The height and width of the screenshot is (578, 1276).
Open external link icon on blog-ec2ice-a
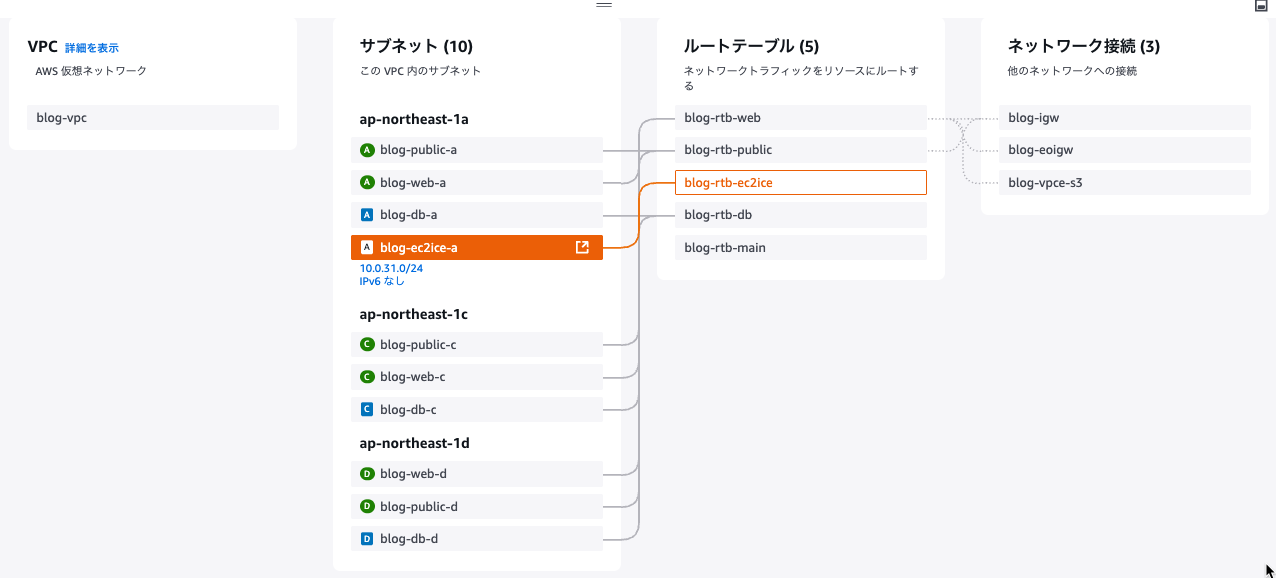pyautogui.click(x=582, y=247)
